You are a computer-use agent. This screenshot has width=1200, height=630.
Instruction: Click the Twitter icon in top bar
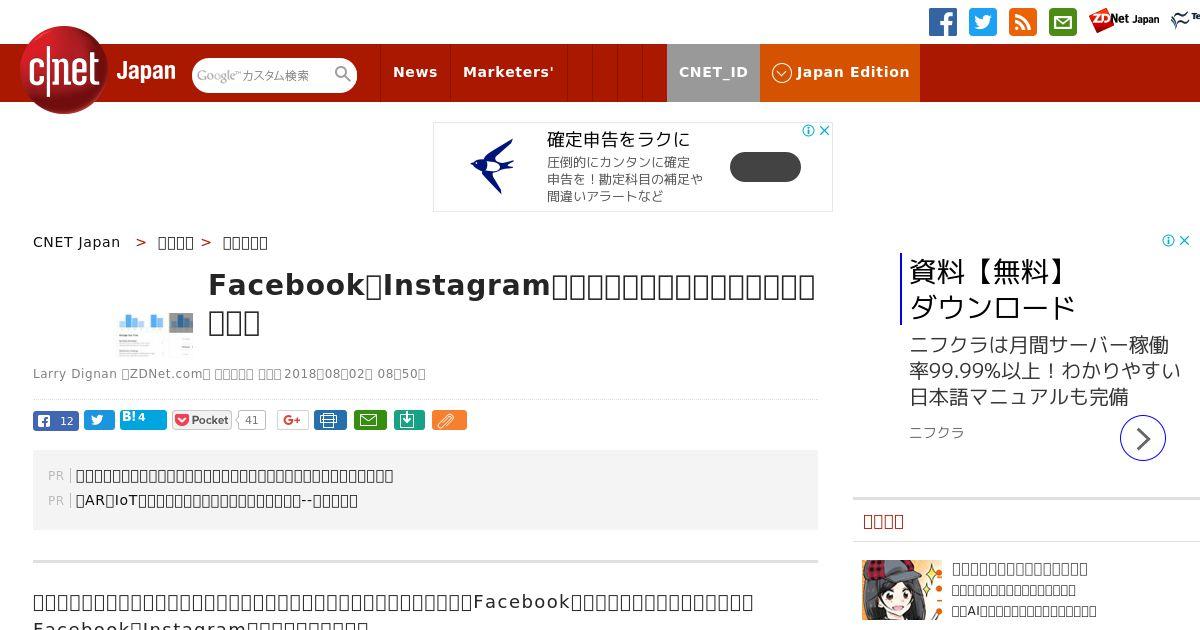pos(983,22)
